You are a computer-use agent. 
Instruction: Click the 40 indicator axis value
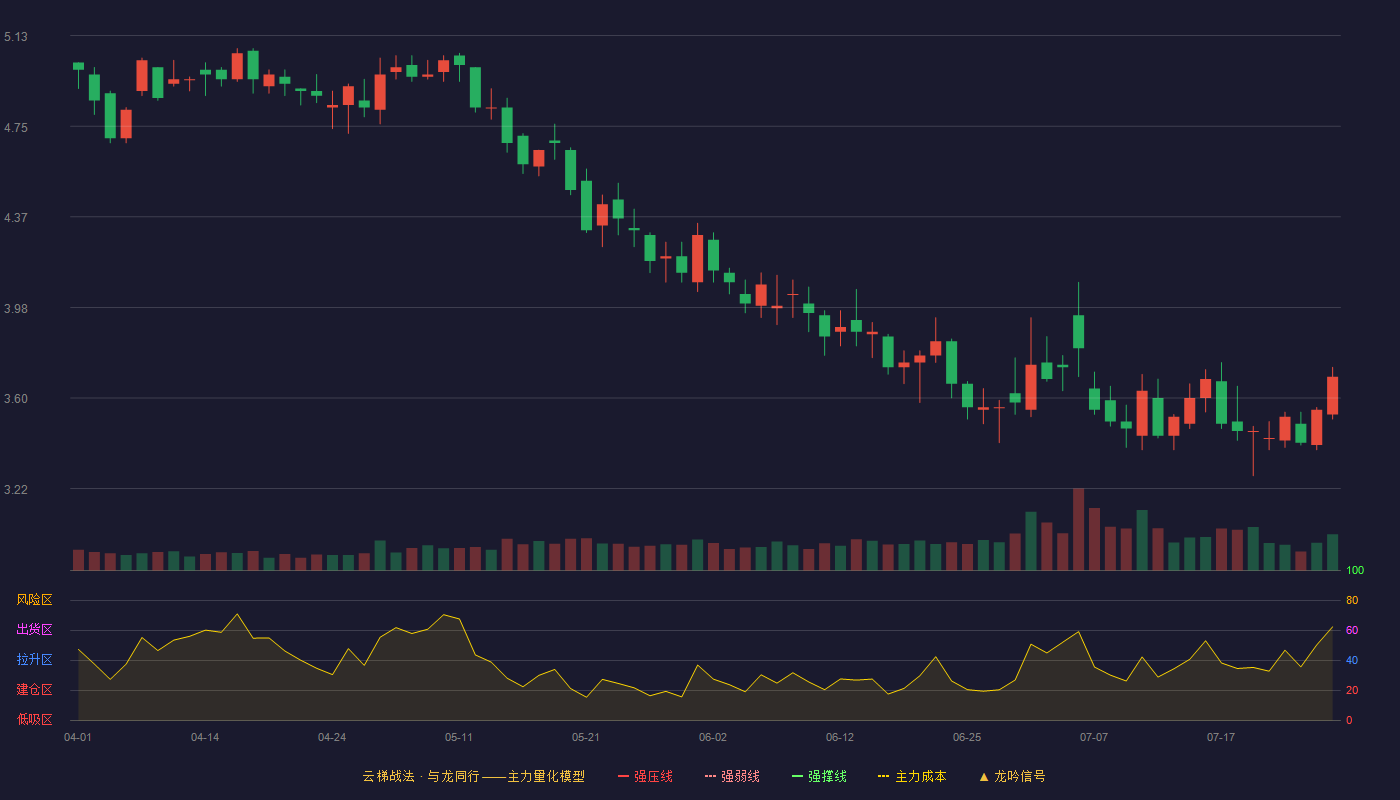[1352, 660]
